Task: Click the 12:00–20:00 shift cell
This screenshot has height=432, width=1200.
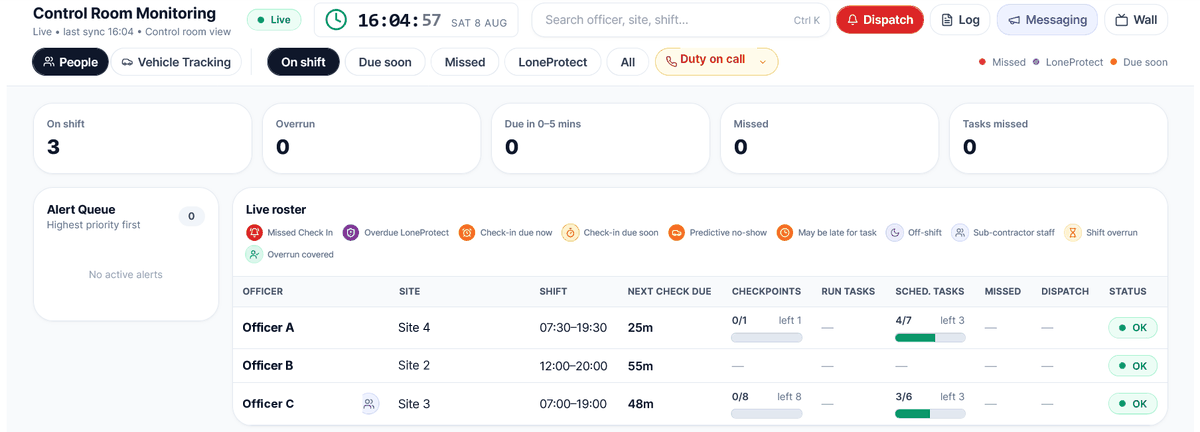Action: [573, 366]
